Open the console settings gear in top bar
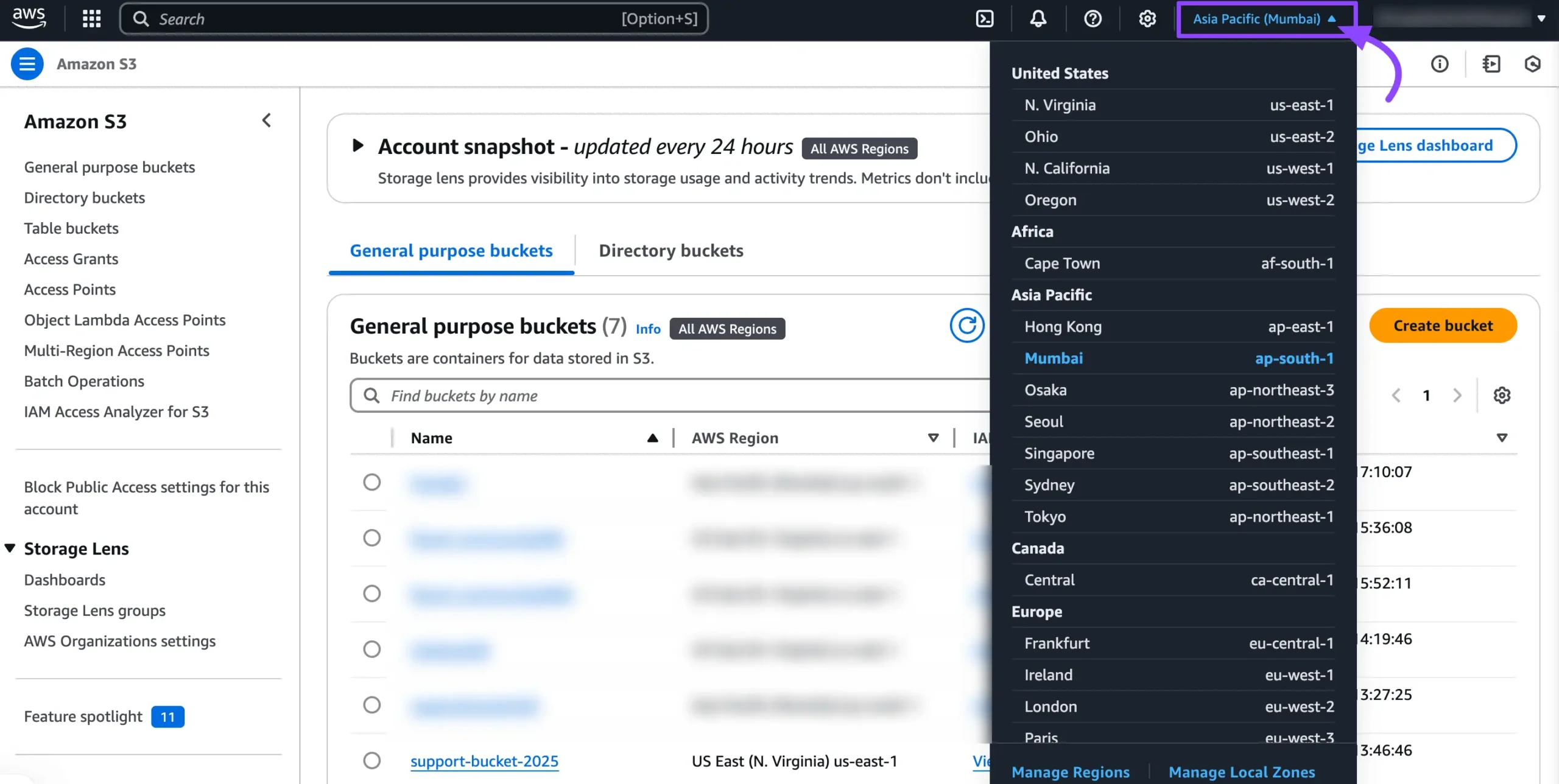The width and height of the screenshot is (1559, 784). tap(1147, 19)
